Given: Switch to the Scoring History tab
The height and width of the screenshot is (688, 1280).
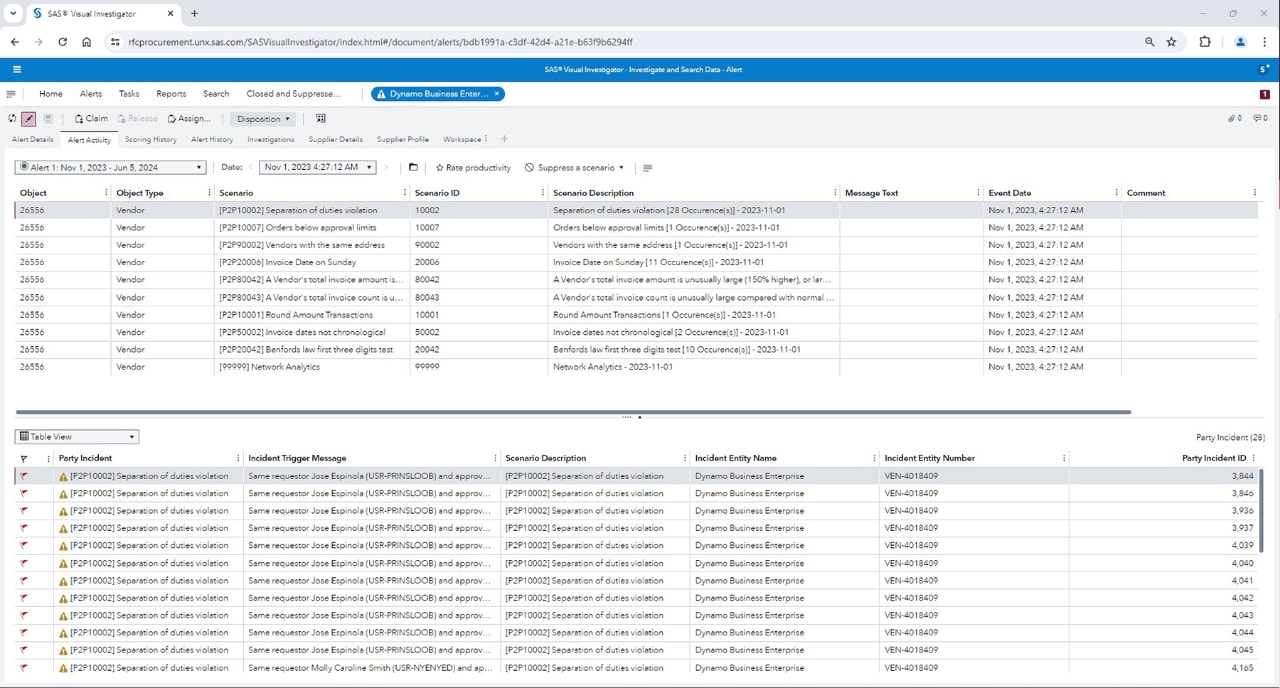Looking at the screenshot, I should coord(150,139).
